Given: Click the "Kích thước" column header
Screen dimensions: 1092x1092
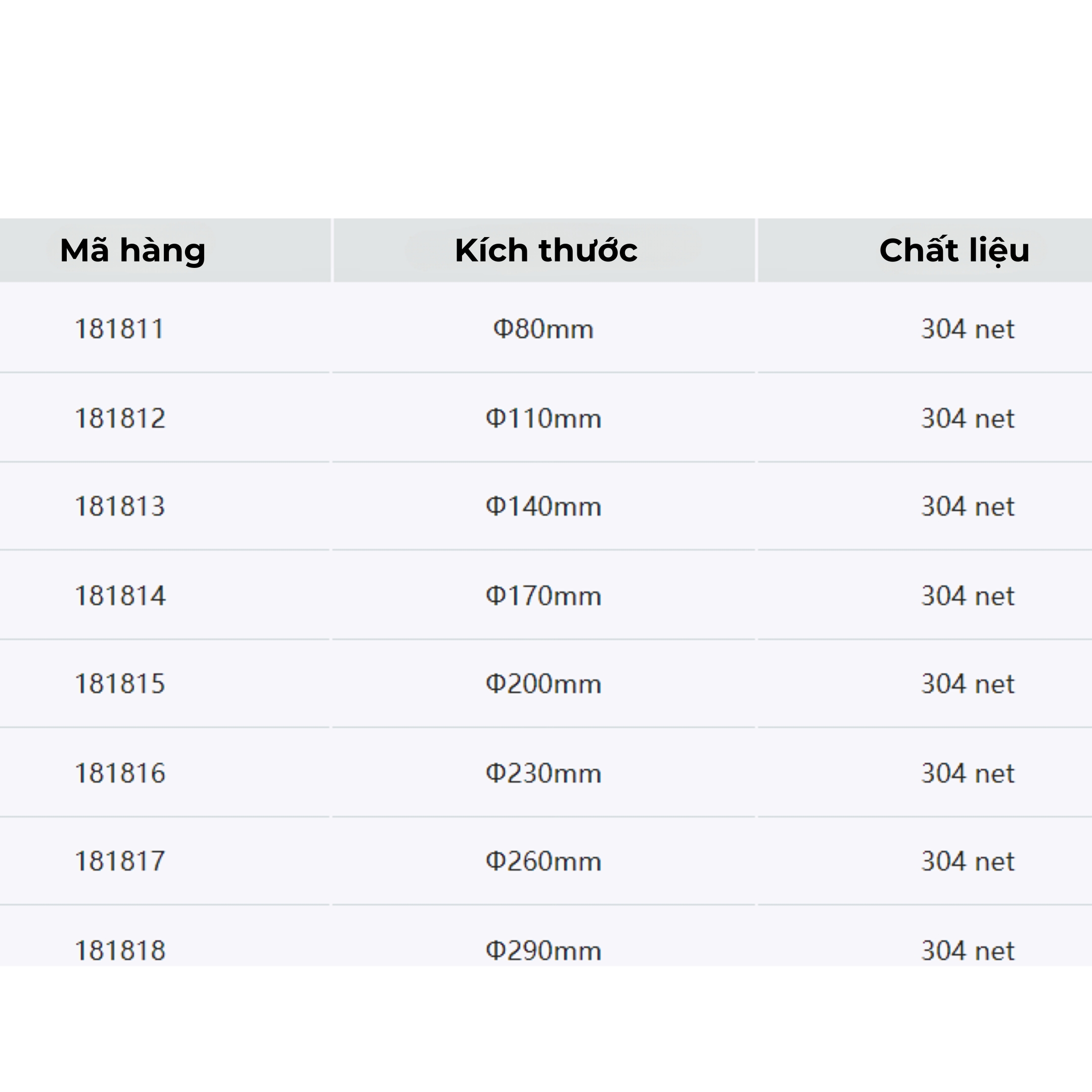Looking at the screenshot, I should tap(545, 250).
